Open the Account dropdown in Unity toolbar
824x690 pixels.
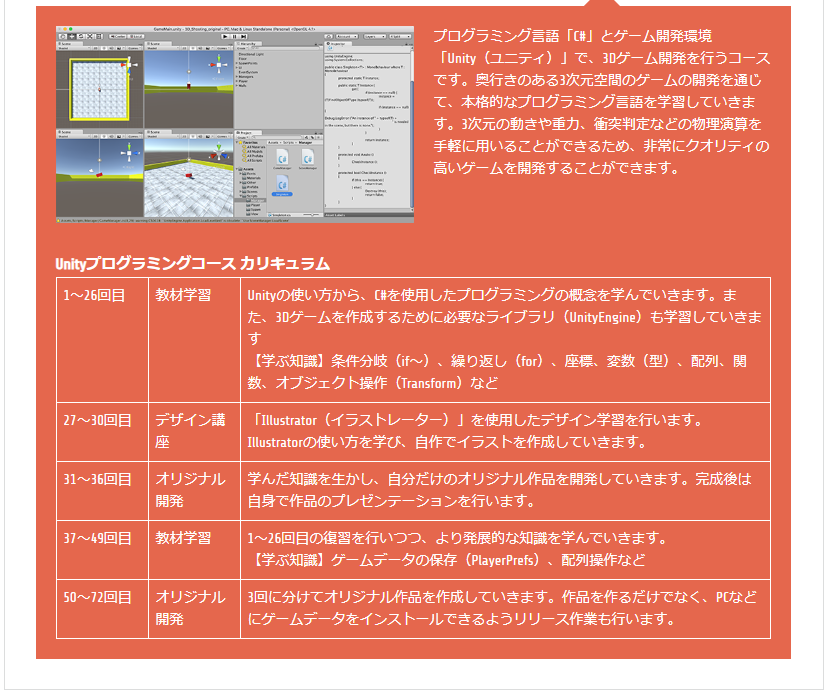(x=347, y=36)
